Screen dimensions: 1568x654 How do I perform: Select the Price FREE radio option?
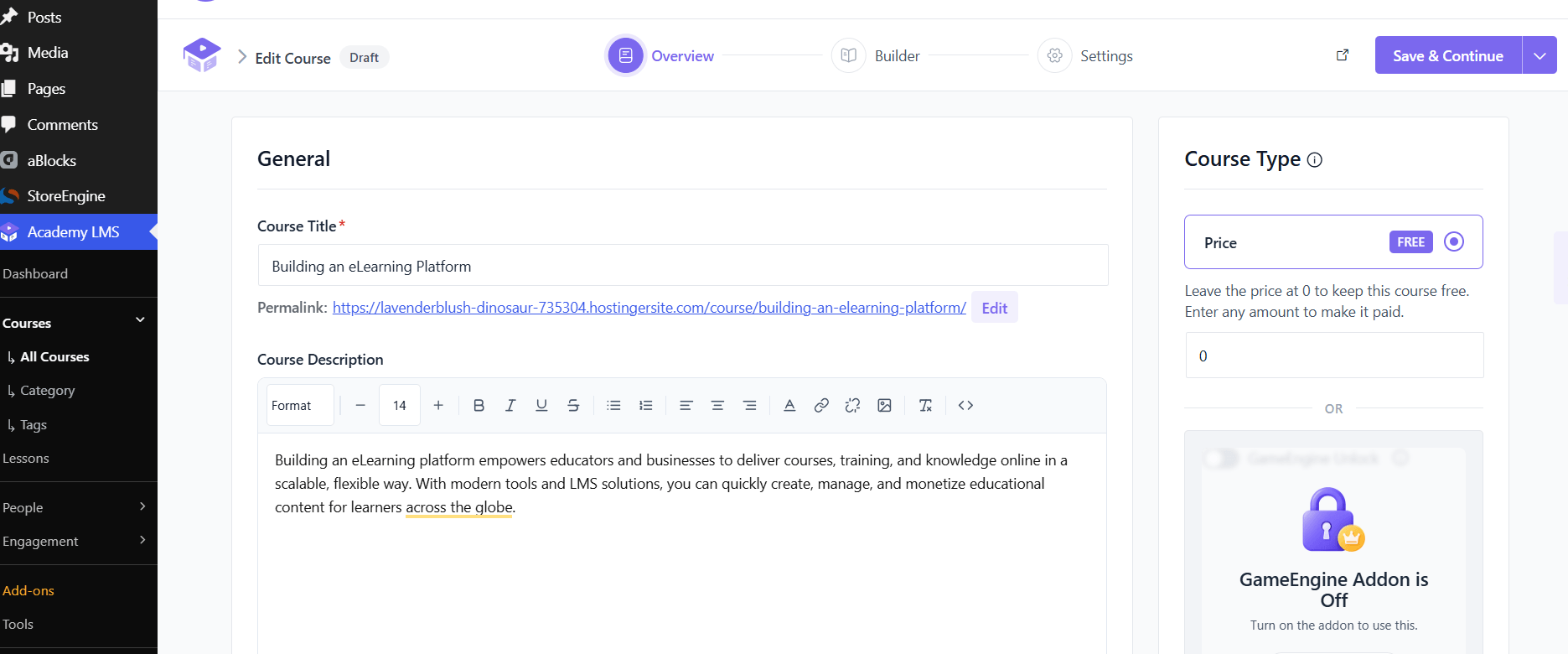pyautogui.click(x=1454, y=241)
